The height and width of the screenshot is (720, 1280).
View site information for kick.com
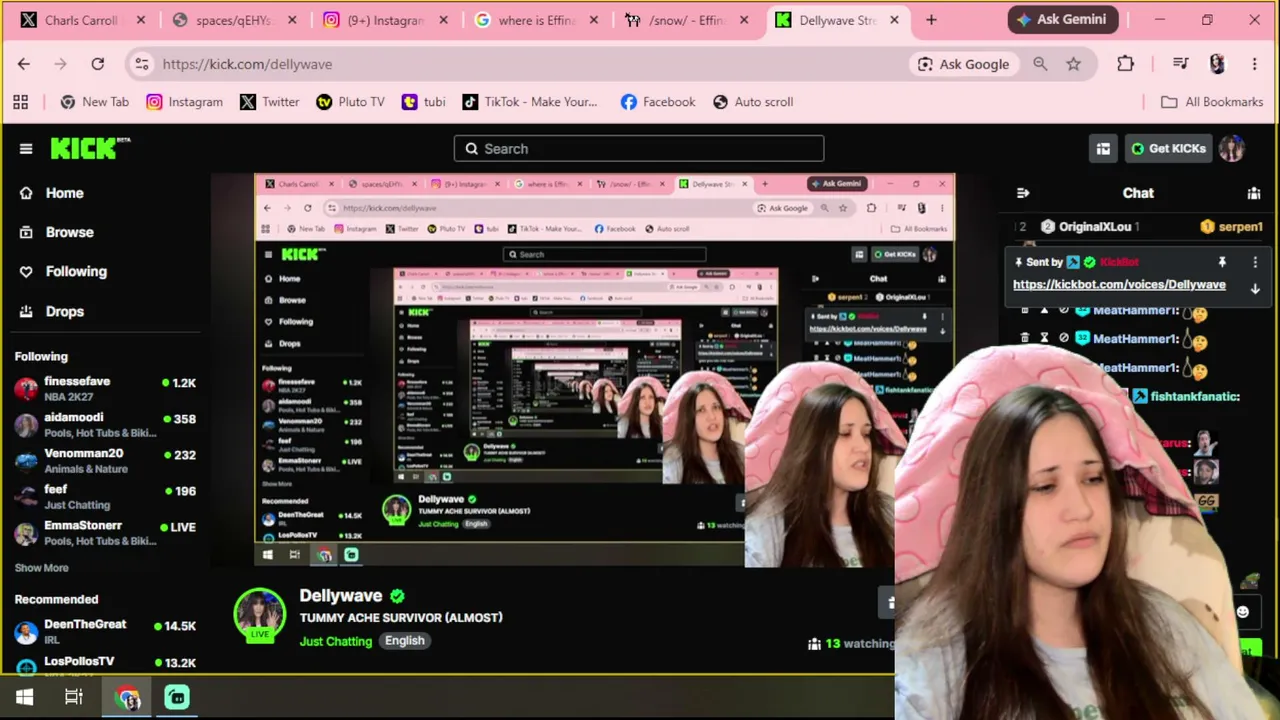pyautogui.click(x=142, y=64)
